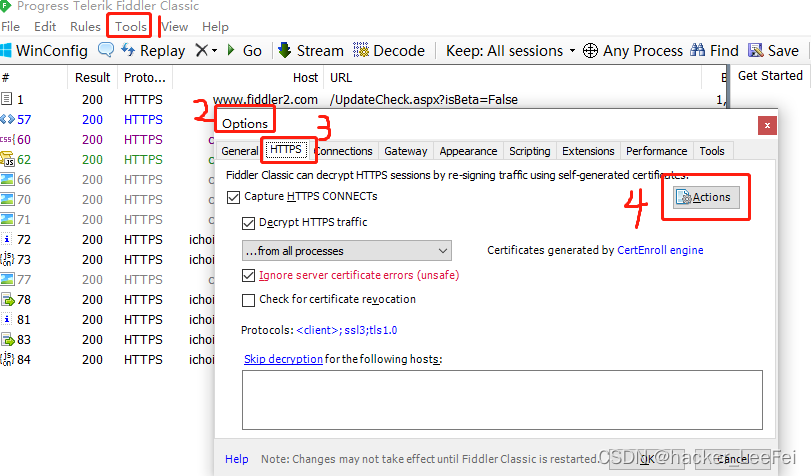
Task: Select session 70 image icon
Action: (7, 199)
